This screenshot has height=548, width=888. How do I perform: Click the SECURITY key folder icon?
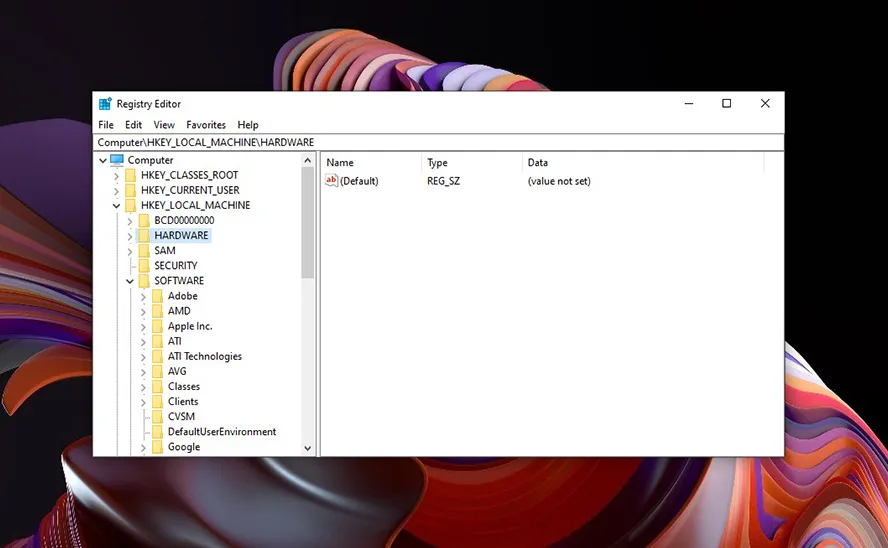(x=143, y=266)
